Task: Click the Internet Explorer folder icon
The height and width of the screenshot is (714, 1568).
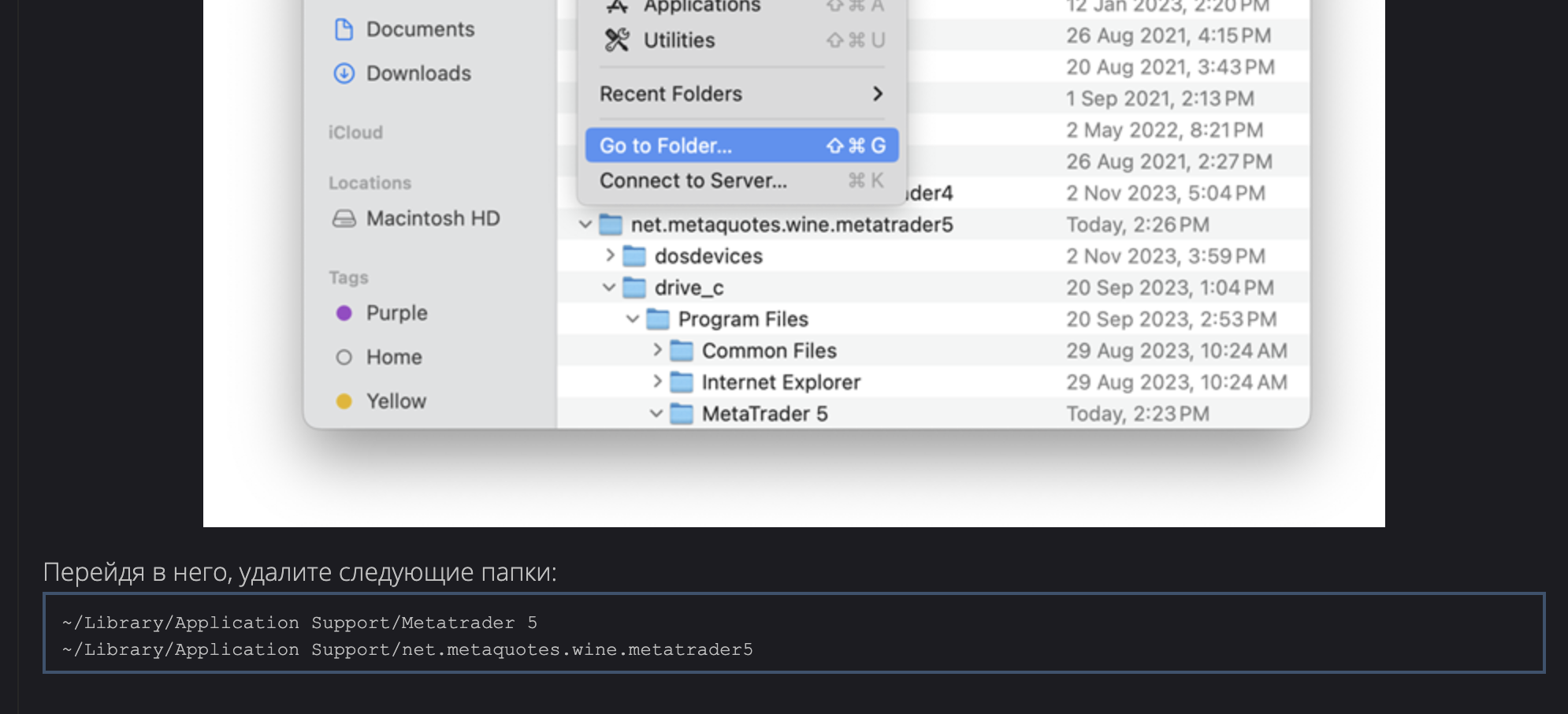Action: click(x=682, y=382)
